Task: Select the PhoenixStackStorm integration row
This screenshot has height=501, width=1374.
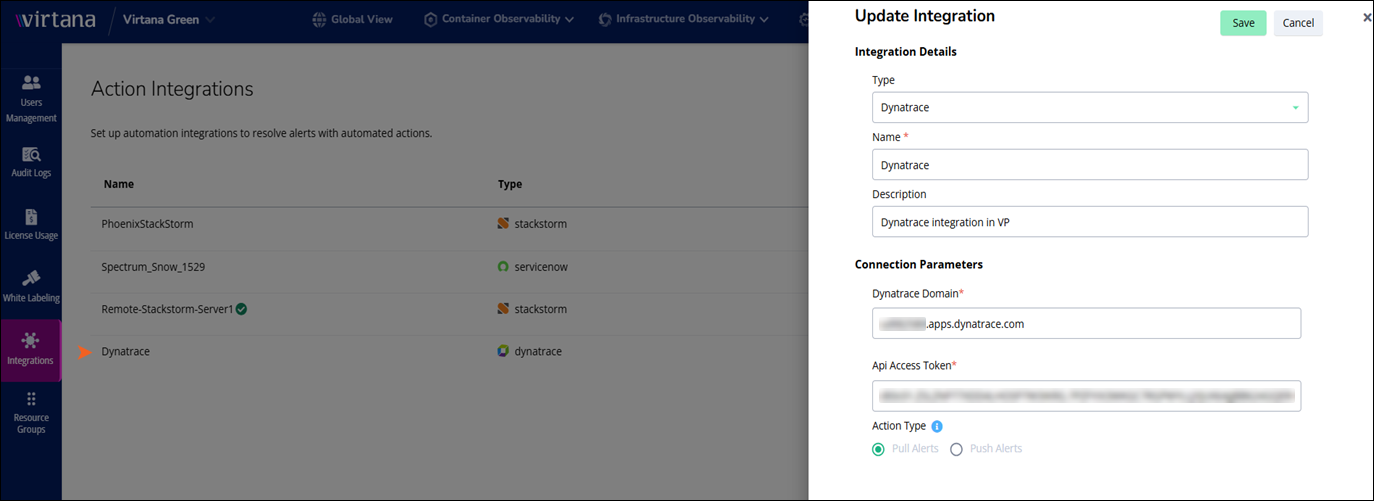Action: 448,224
